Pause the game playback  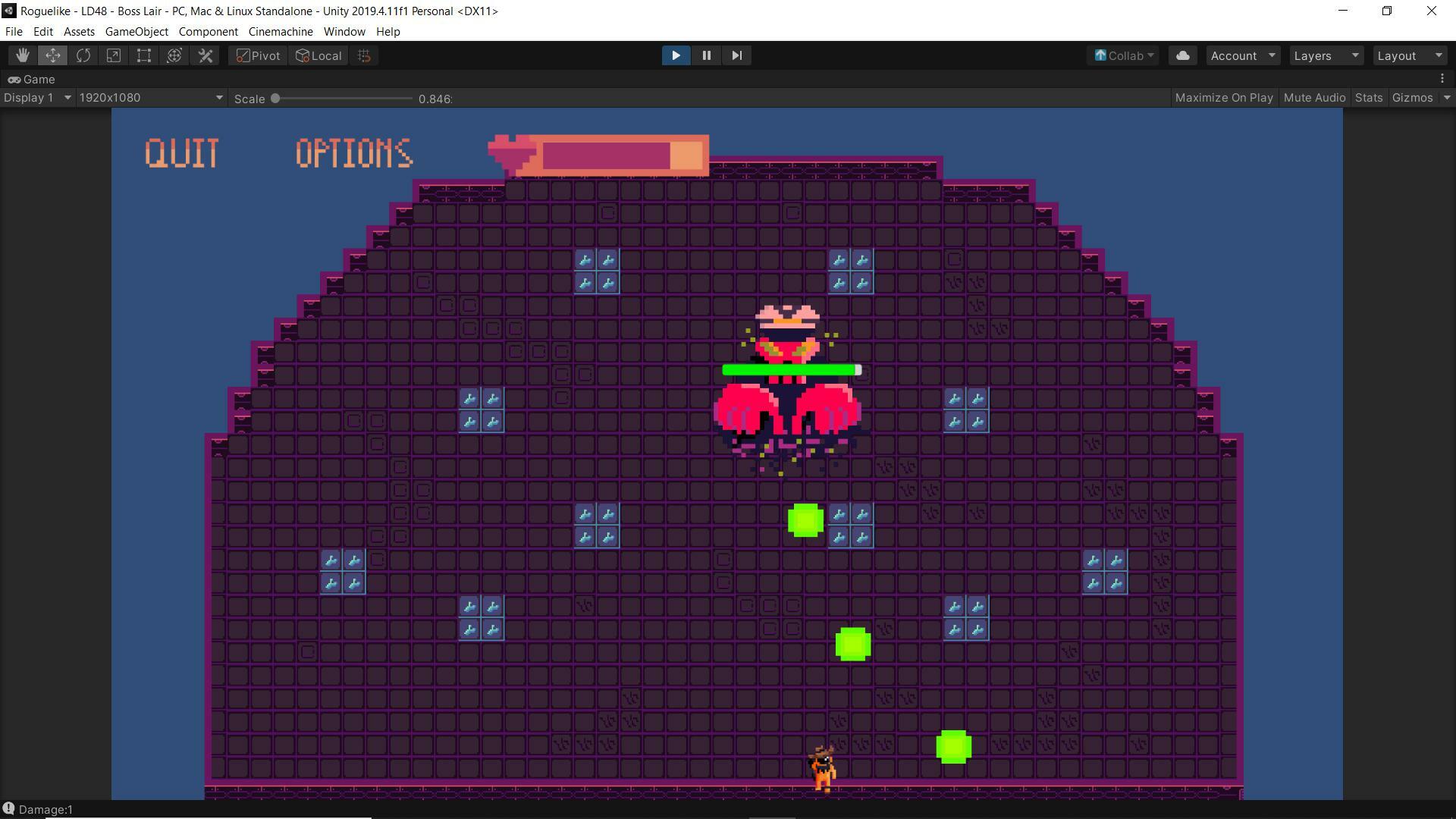[706, 55]
